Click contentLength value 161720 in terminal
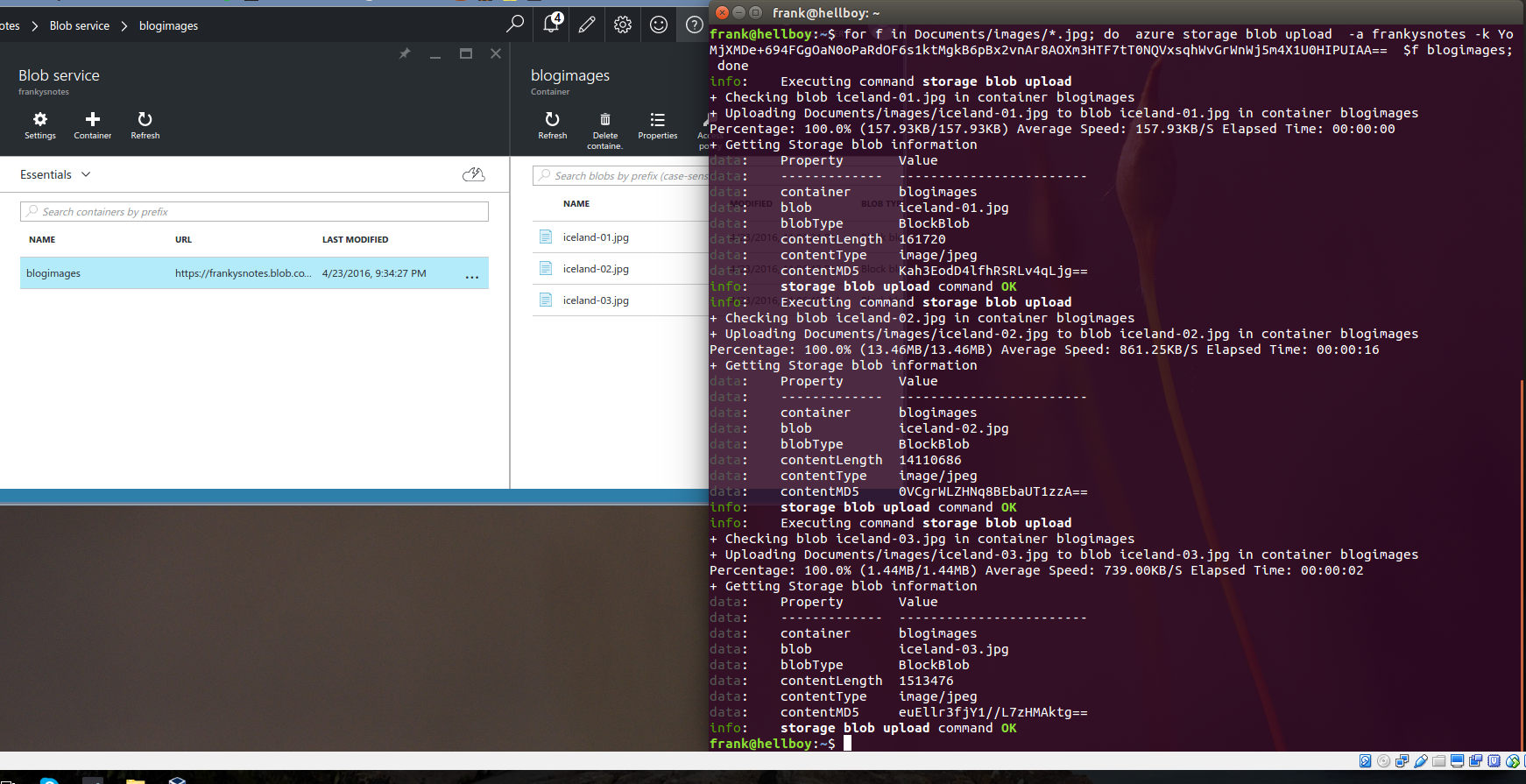1526x784 pixels. (x=922, y=239)
